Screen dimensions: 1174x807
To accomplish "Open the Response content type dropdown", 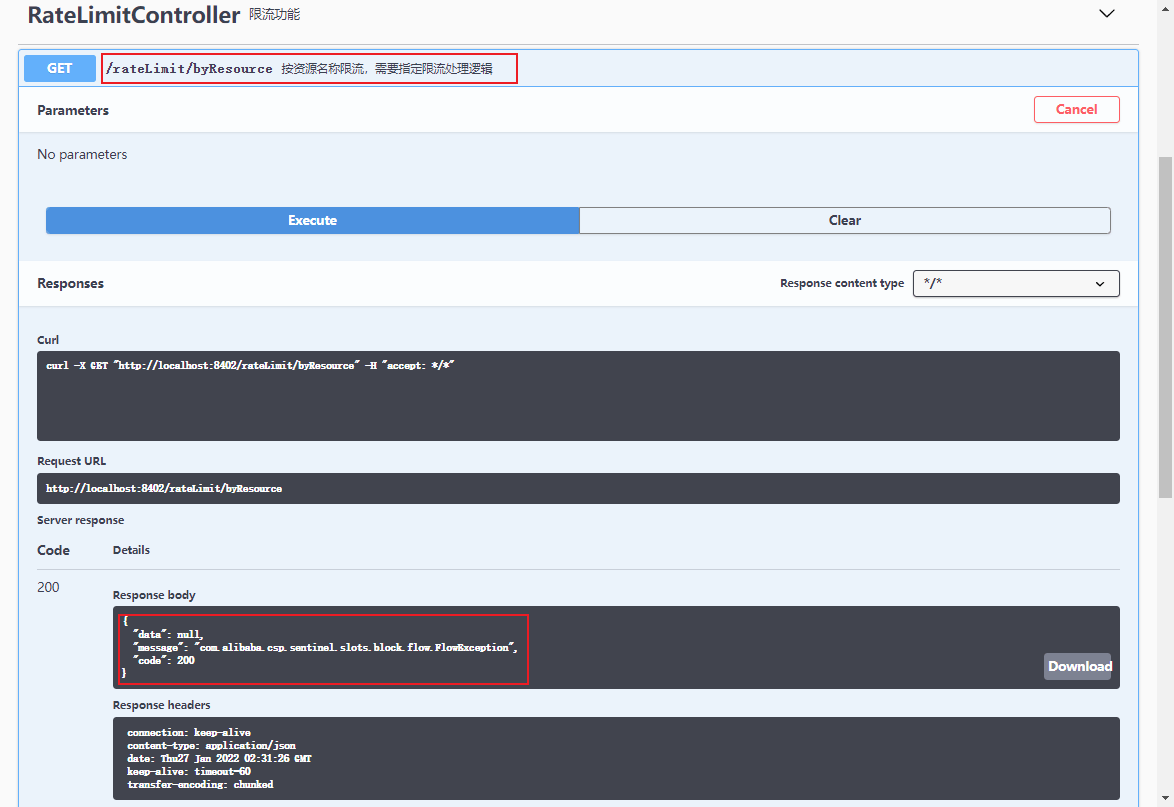I will pos(1016,283).
